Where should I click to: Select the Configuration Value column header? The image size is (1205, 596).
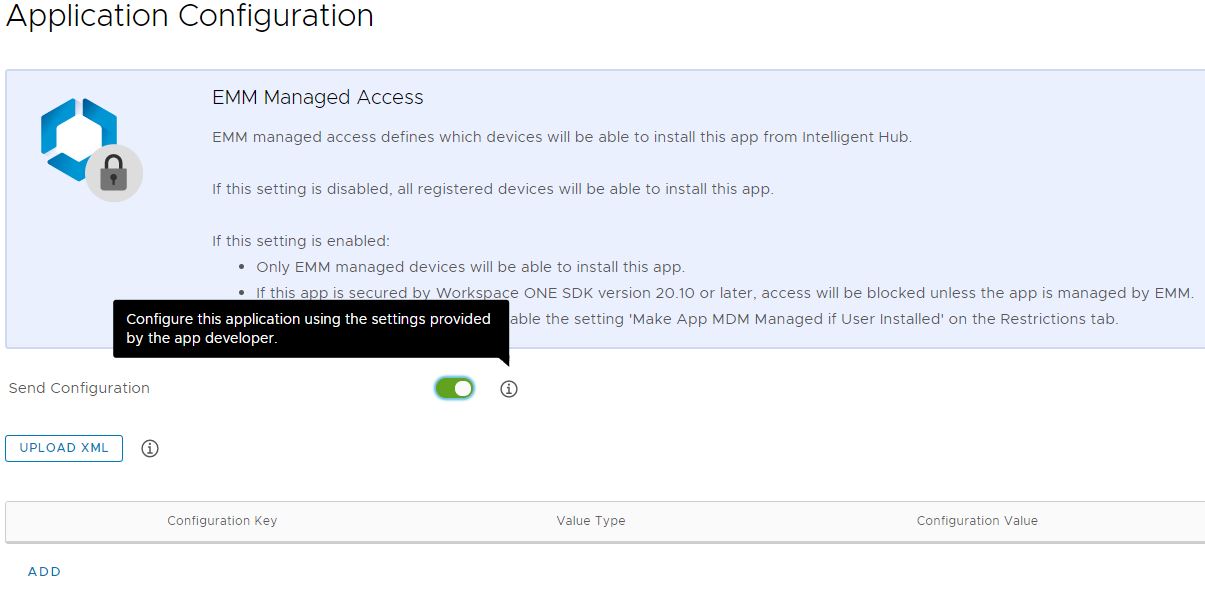tap(977, 521)
